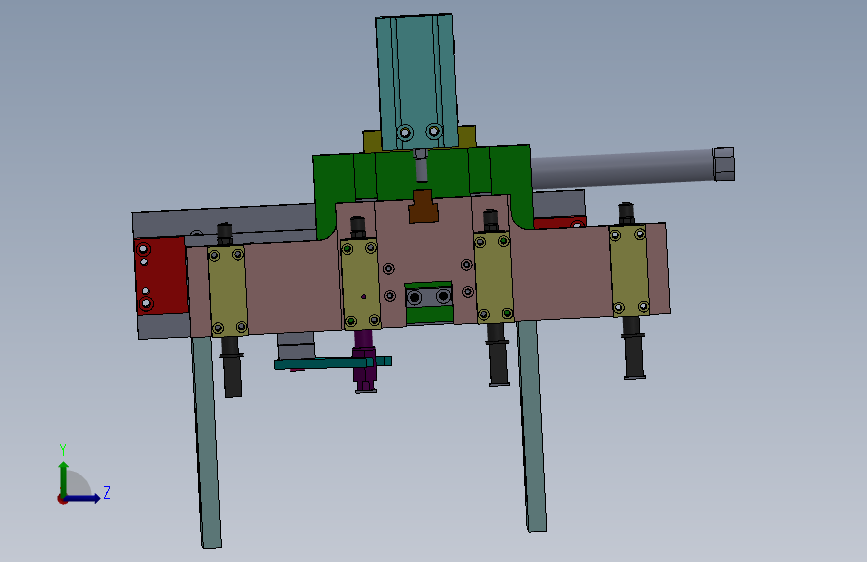Click the red origin ball of the coordinate triad

pyautogui.click(x=62, y=499)
